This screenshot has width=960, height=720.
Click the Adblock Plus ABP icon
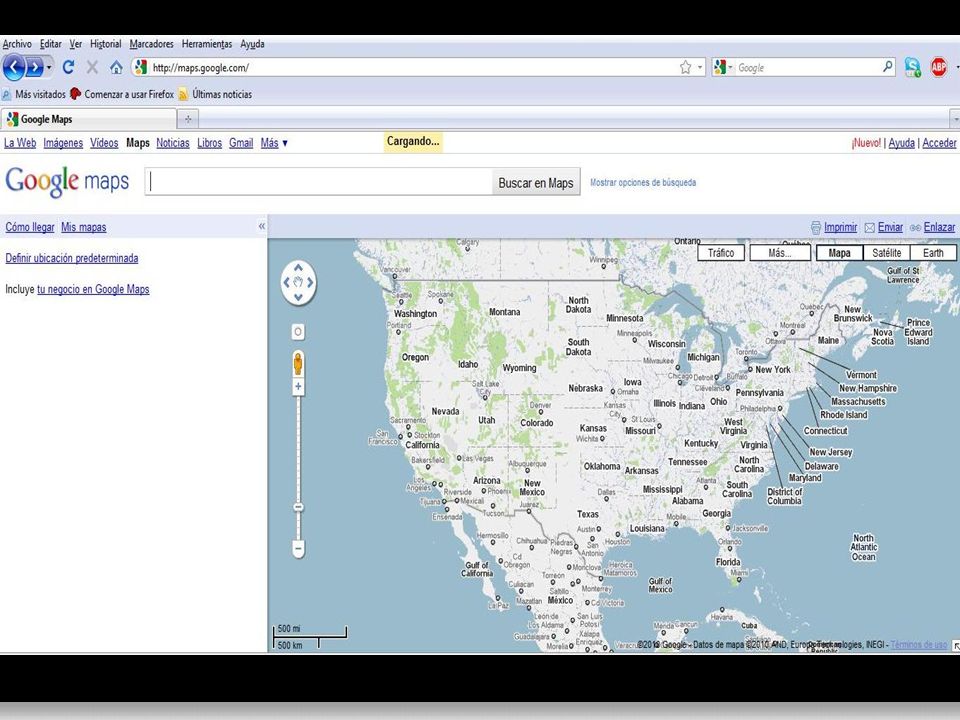(938, 67)
